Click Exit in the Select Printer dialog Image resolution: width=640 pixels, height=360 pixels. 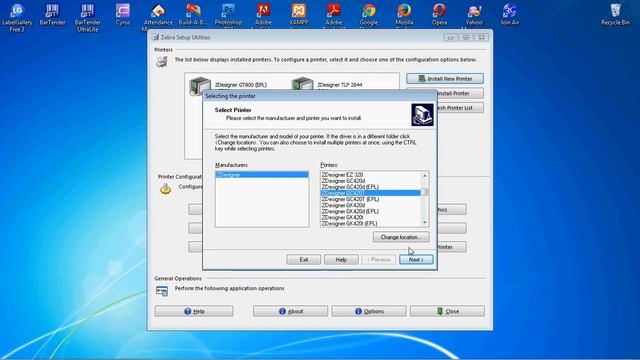(x=304, y=260)
